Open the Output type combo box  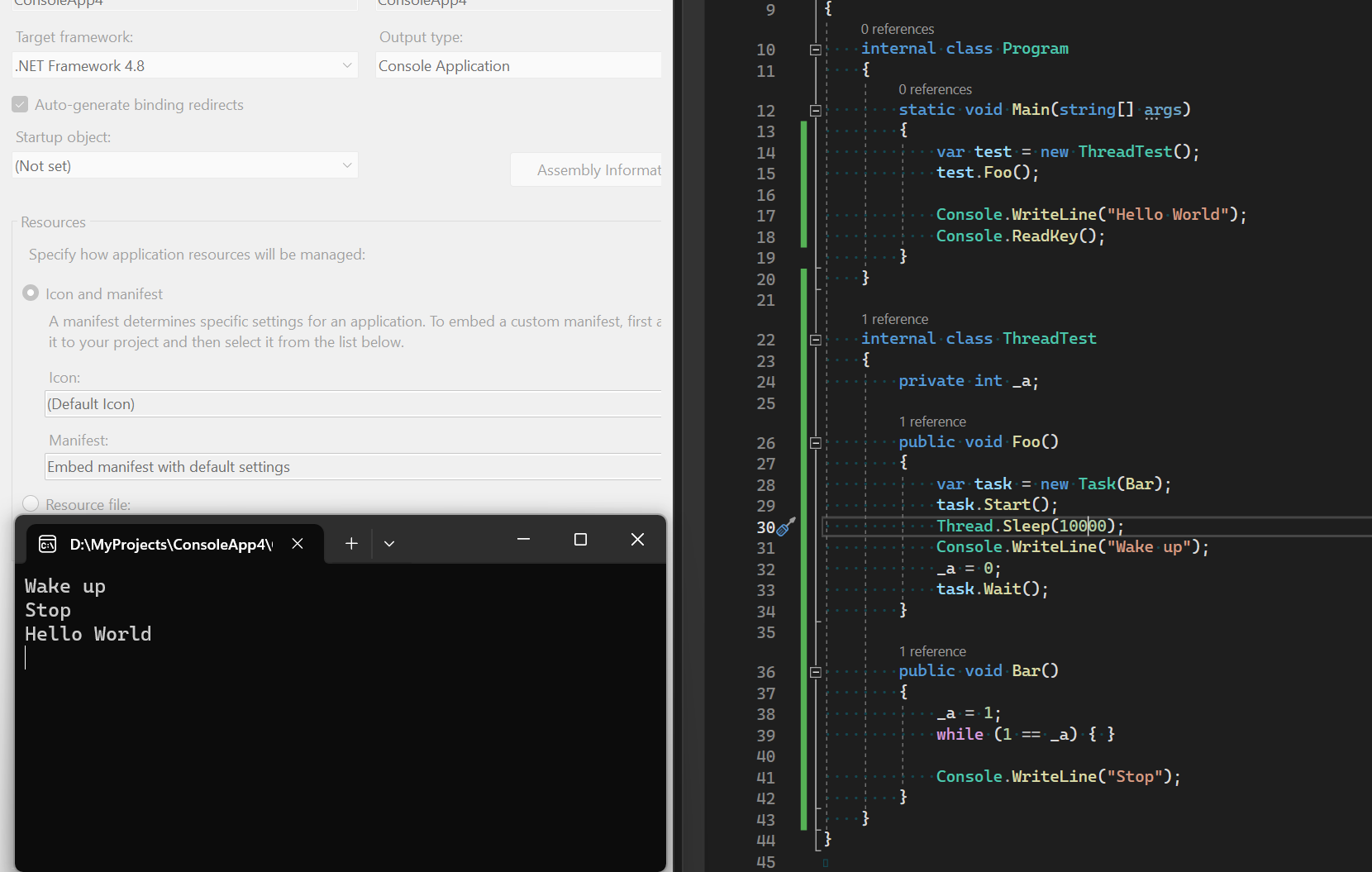point(518,66)
